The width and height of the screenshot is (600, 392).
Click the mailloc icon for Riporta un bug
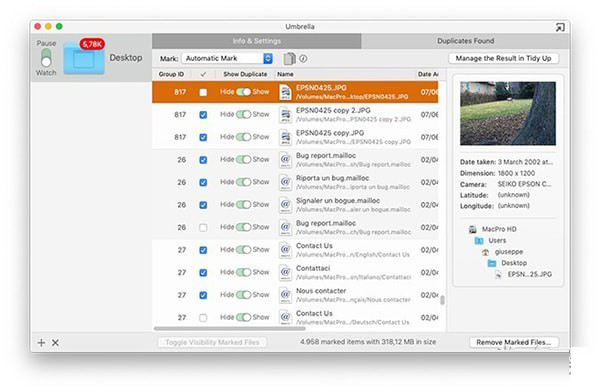(x=285, y=182)
